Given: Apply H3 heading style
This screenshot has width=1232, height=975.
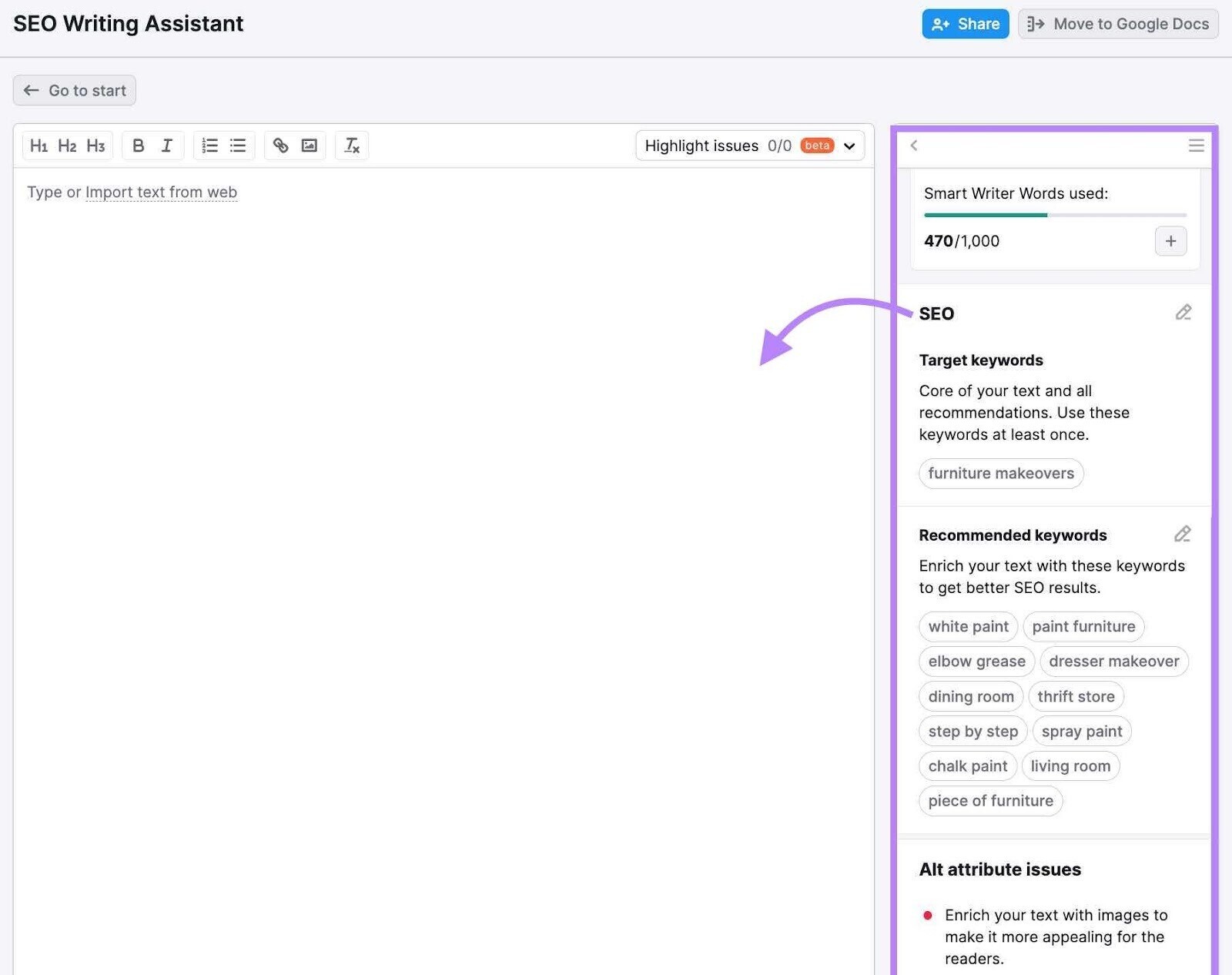Looking at the screenshot, I should click(95, 145).
